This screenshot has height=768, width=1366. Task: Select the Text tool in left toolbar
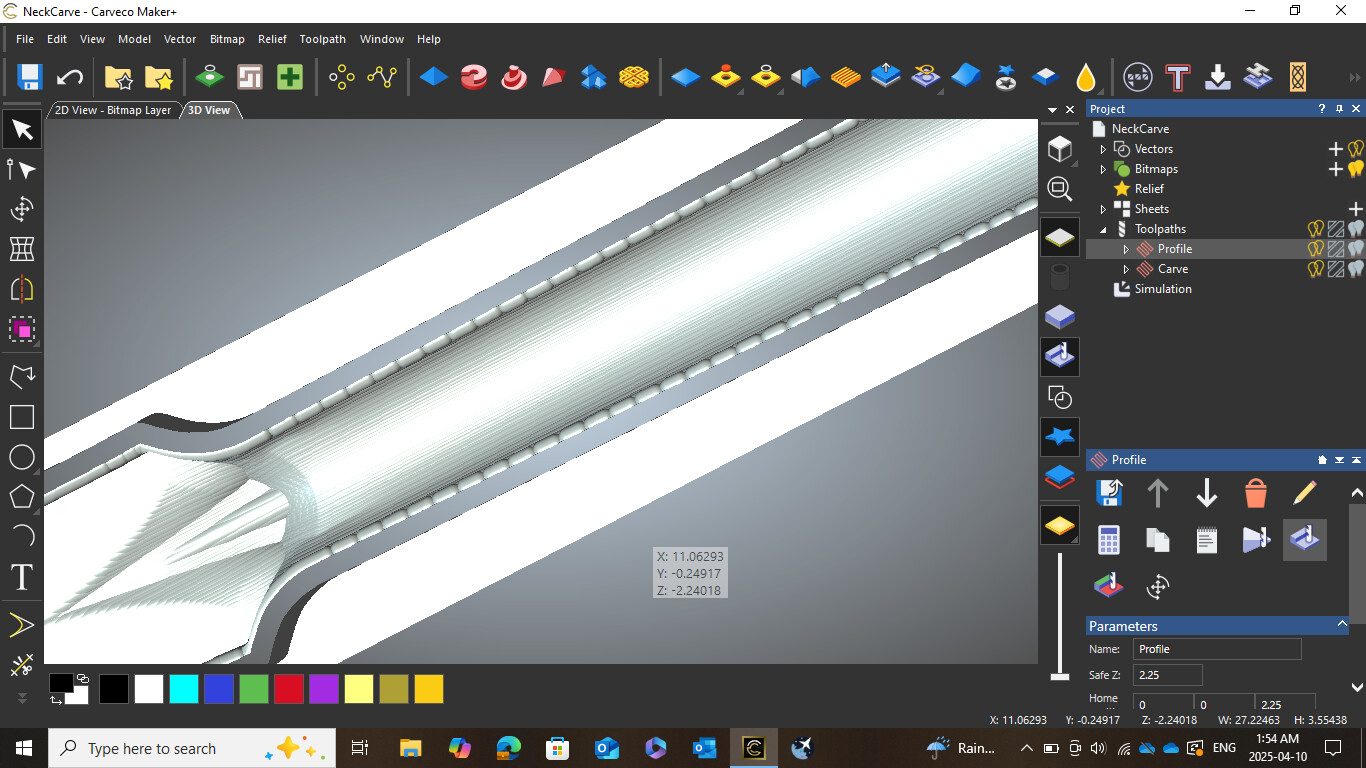(x=22, y=577)
